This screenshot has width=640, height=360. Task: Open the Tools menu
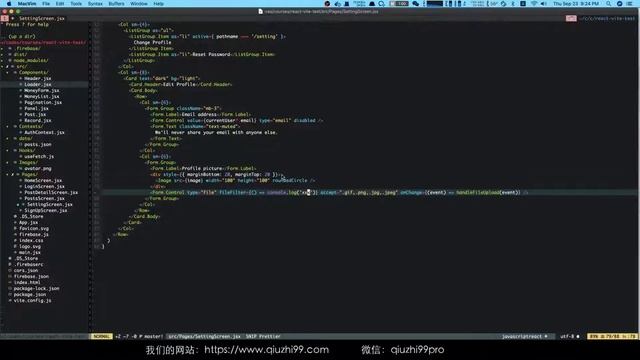click(x=76, y=4)
